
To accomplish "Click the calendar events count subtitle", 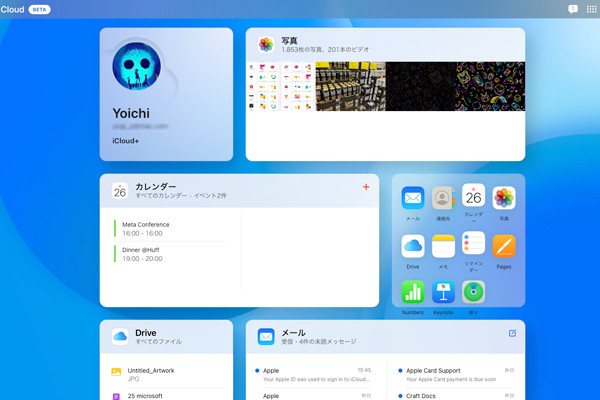I will [181, 196].
